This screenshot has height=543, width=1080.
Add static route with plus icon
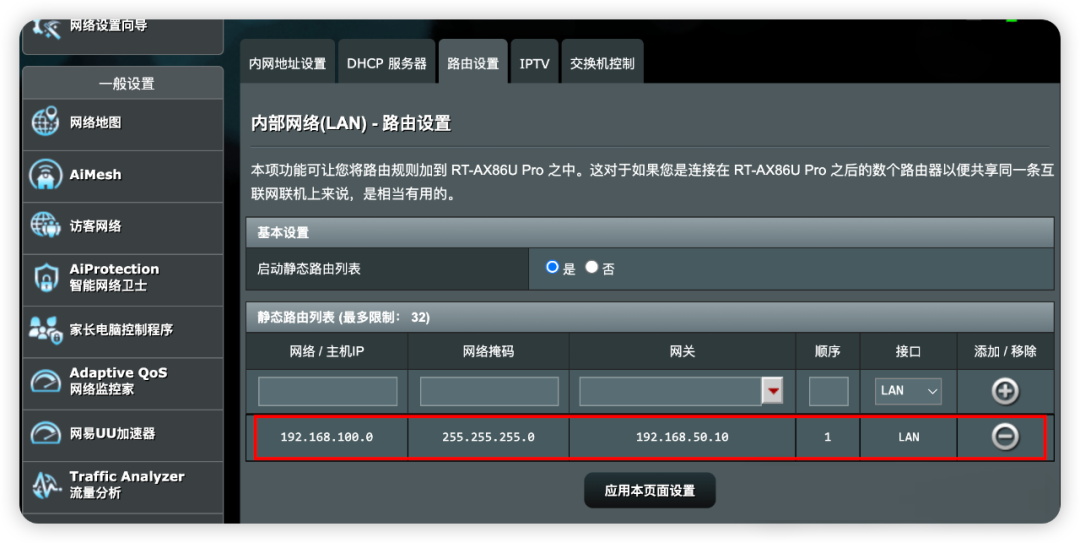(1004, 391)
